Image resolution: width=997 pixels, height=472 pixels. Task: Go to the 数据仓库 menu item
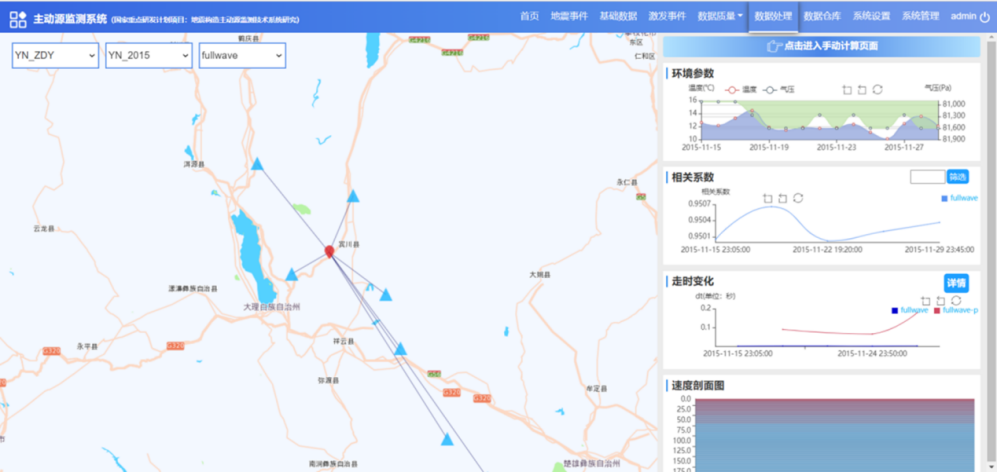click(x=822, y=17)
